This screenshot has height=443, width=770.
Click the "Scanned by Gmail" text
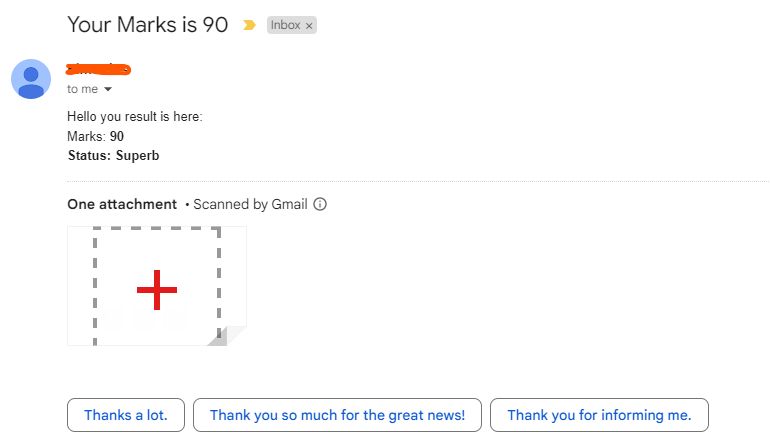(250, 204)
